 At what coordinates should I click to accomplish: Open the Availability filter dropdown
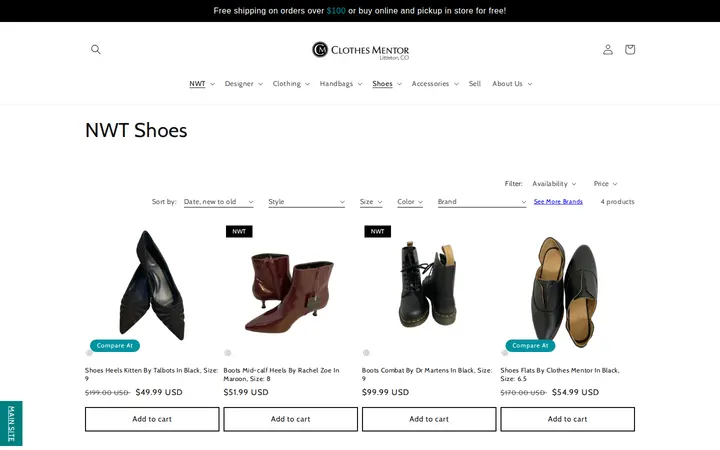554,184
